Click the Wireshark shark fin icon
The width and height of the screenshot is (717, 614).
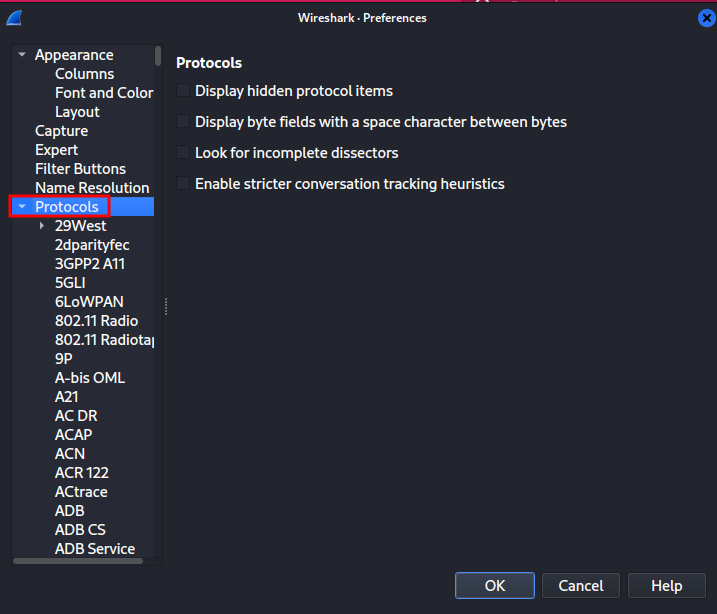point(14,18)
